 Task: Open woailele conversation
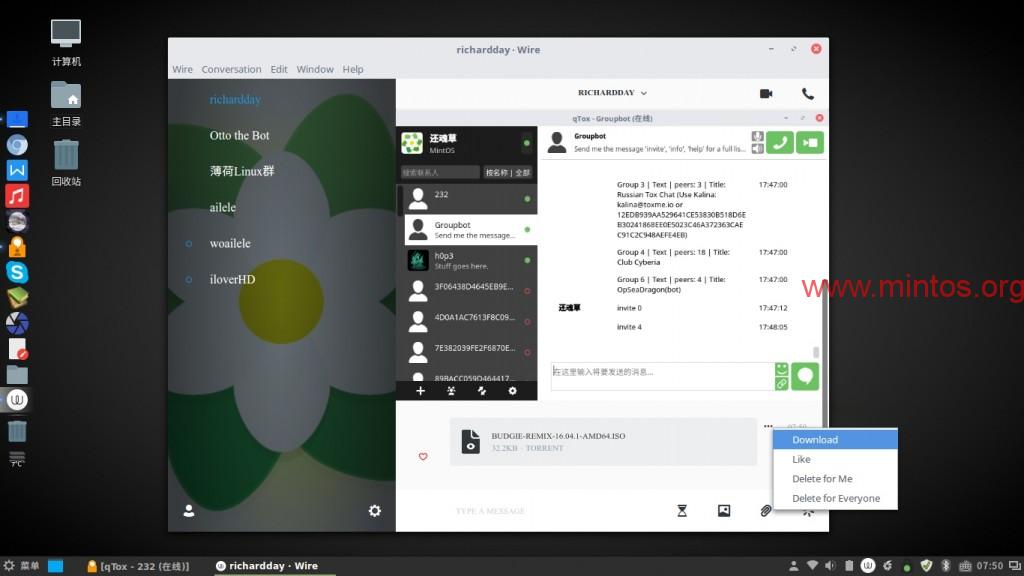coord(230,243)
